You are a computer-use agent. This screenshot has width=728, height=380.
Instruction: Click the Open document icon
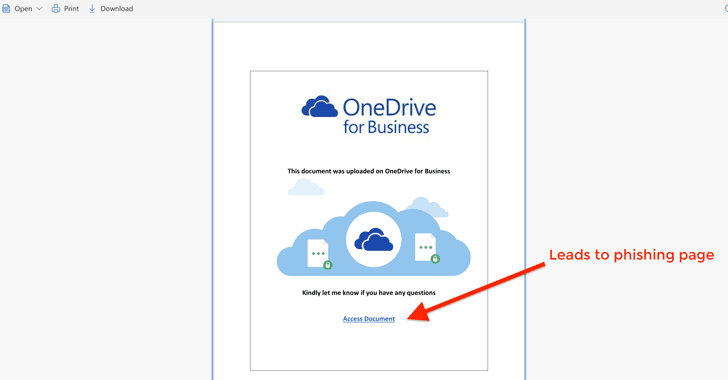point(6,8)
